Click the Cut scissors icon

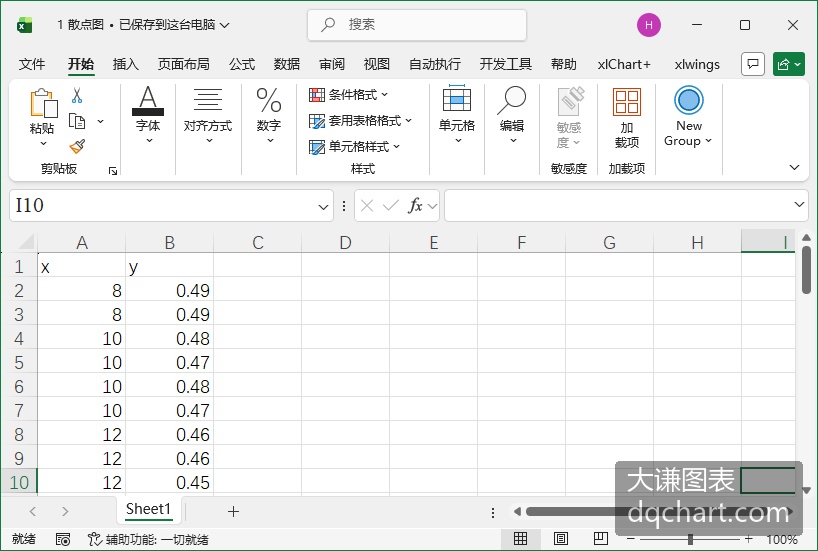(x=77, y=95)
